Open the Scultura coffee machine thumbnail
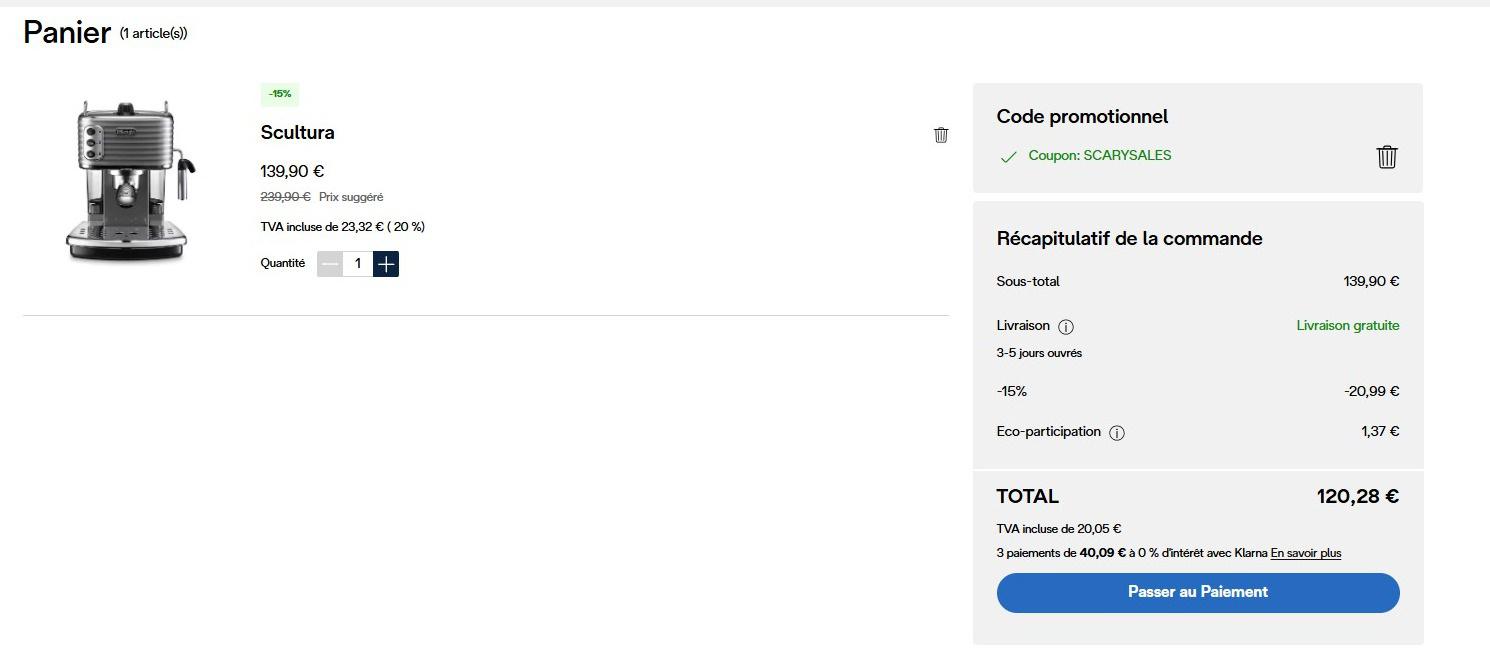 click(x=128, y=181)
